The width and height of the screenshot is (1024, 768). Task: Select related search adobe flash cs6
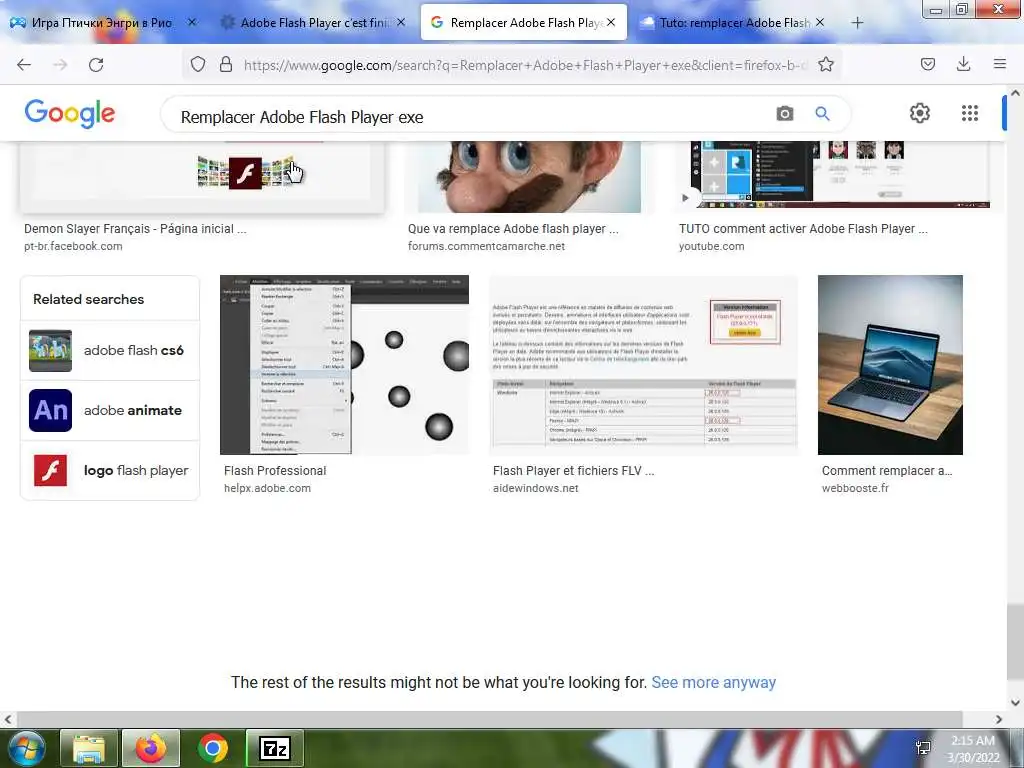click(x=110, y=351)
